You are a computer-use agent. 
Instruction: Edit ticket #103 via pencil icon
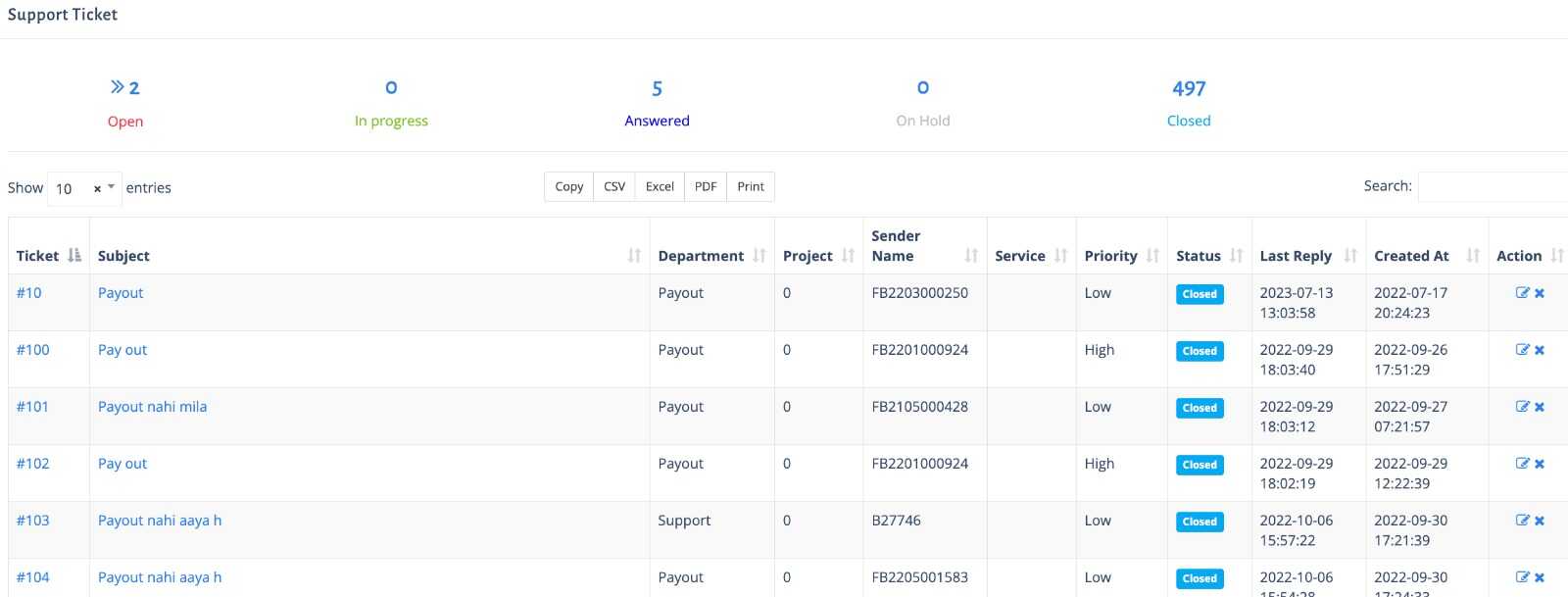point(1522,521)
